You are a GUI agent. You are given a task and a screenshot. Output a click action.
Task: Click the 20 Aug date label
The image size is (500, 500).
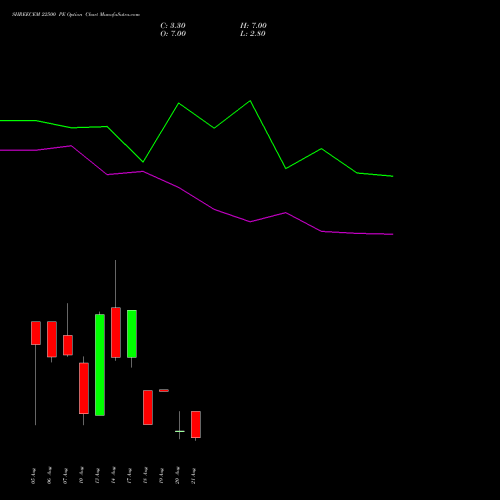pyautogui.click(x=177, y=476)
